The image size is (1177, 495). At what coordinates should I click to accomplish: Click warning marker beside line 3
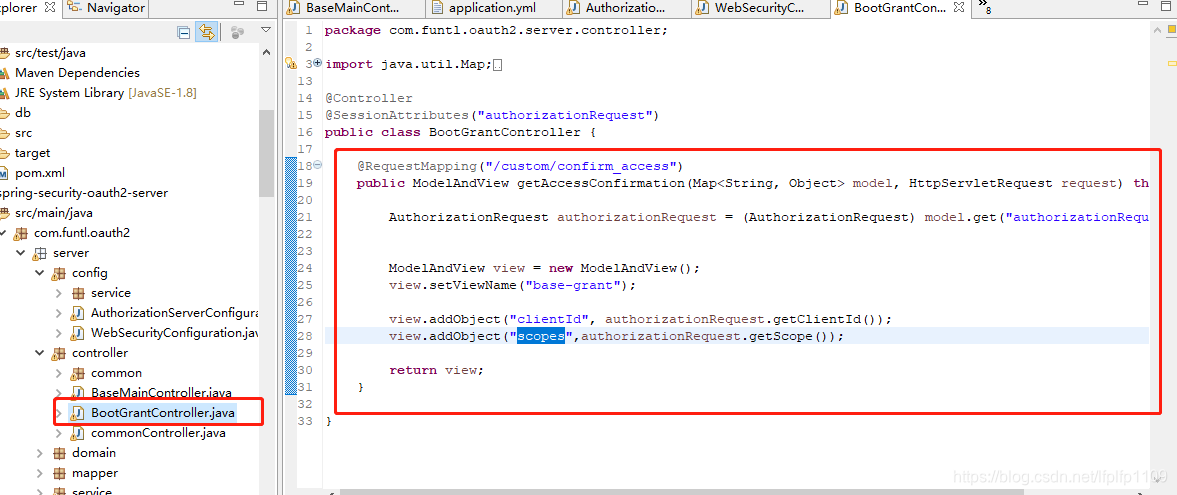(291, 64)
